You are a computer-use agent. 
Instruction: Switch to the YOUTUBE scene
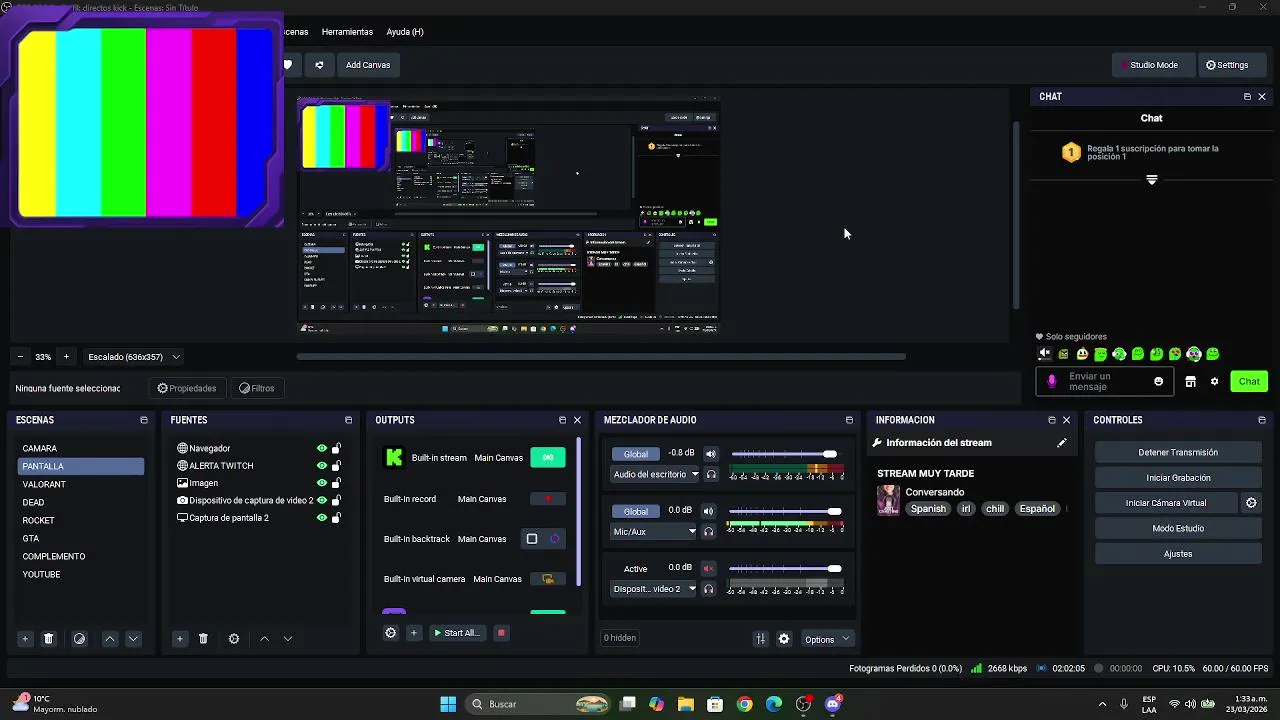click(81, 575)
